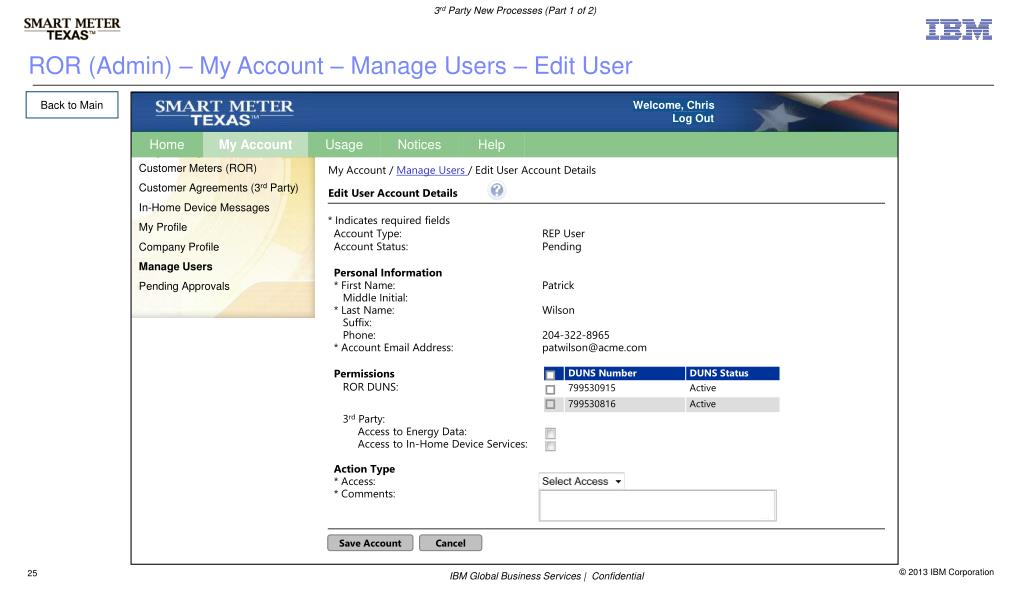Click the Back to Main button
The image size is (1023, 590).
(72, 105)
